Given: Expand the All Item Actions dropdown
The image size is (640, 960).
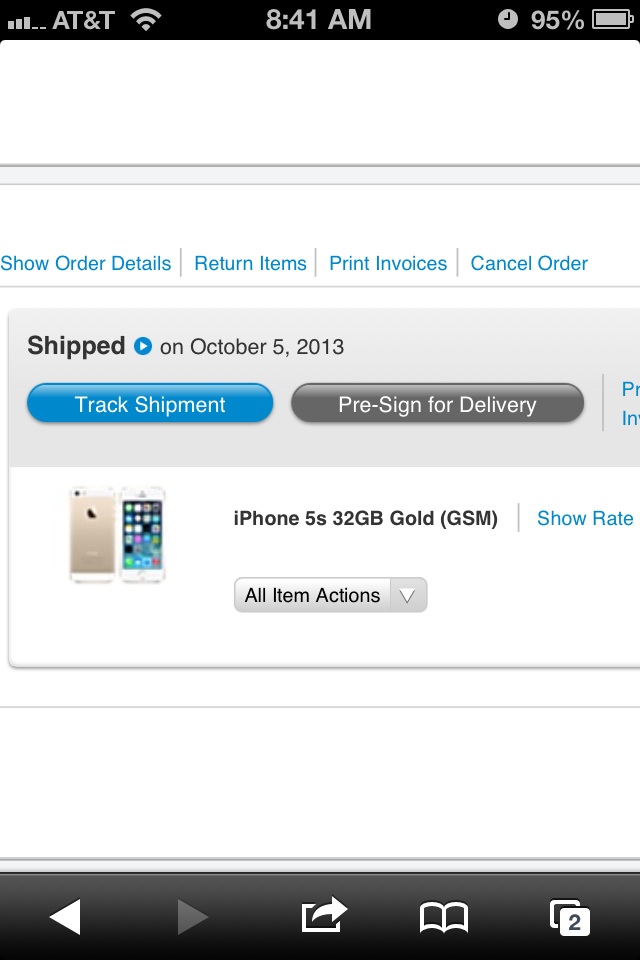Looking at the screenshot, I should click(x=331, y=595).
